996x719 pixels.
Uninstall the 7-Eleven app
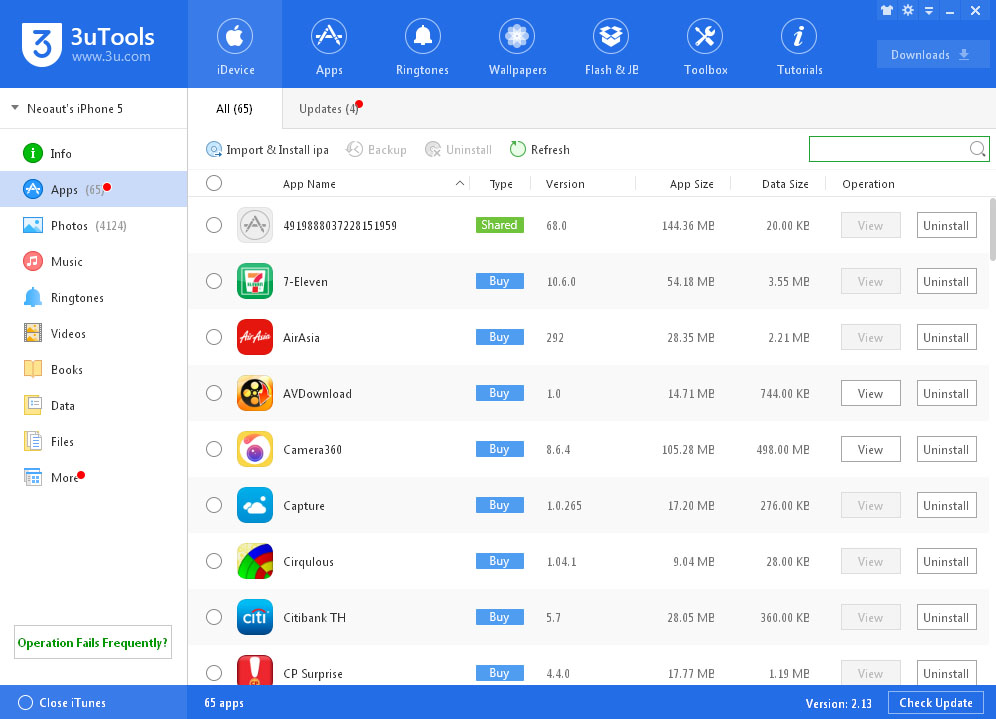coord(946,281)
